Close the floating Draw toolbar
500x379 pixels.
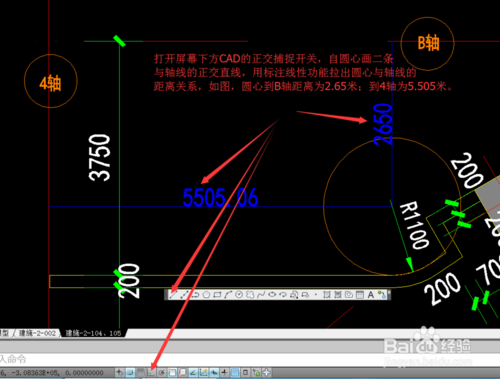(x=389, y=292)
